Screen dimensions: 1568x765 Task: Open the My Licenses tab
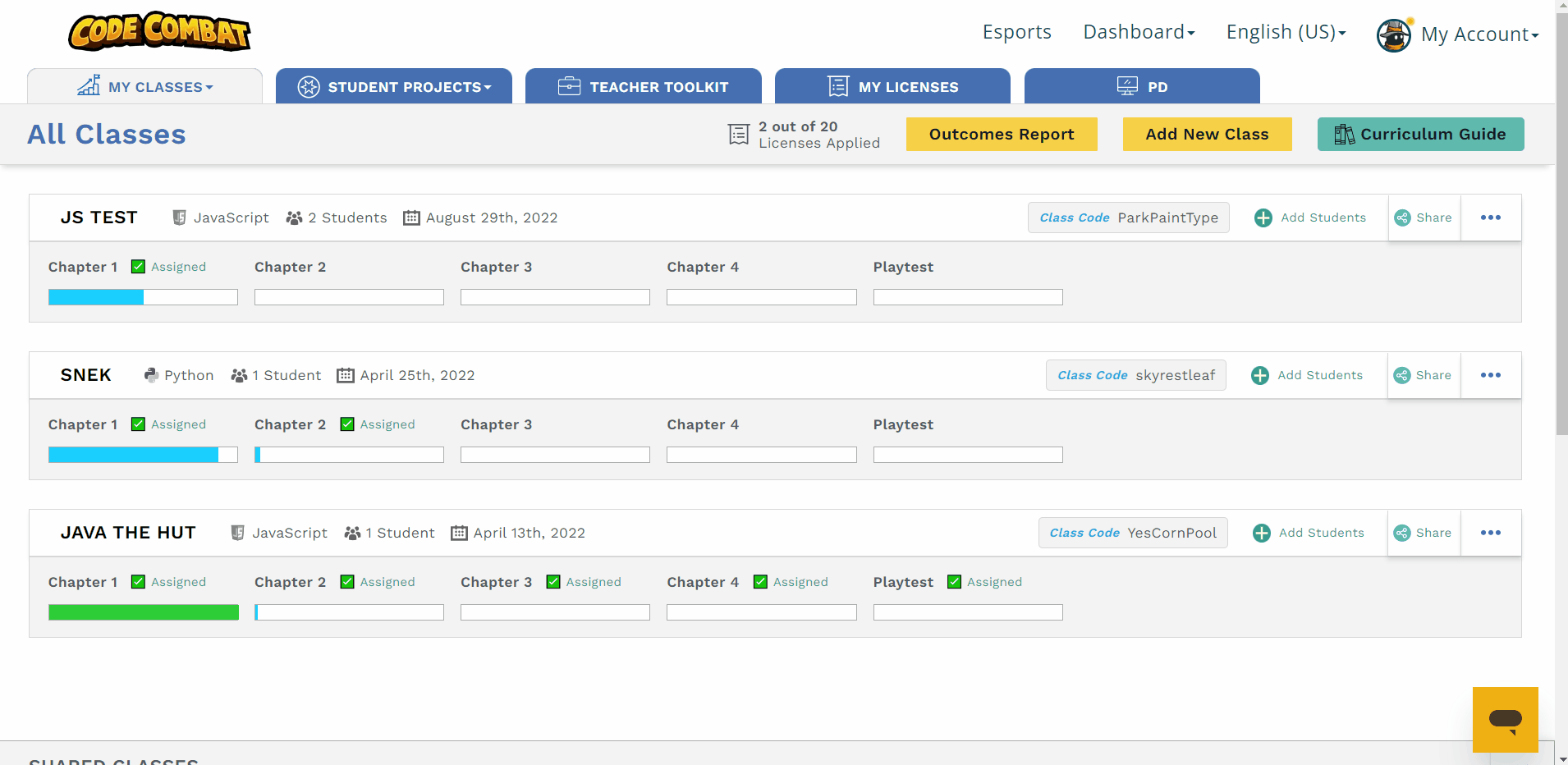[x=892, y=87]
